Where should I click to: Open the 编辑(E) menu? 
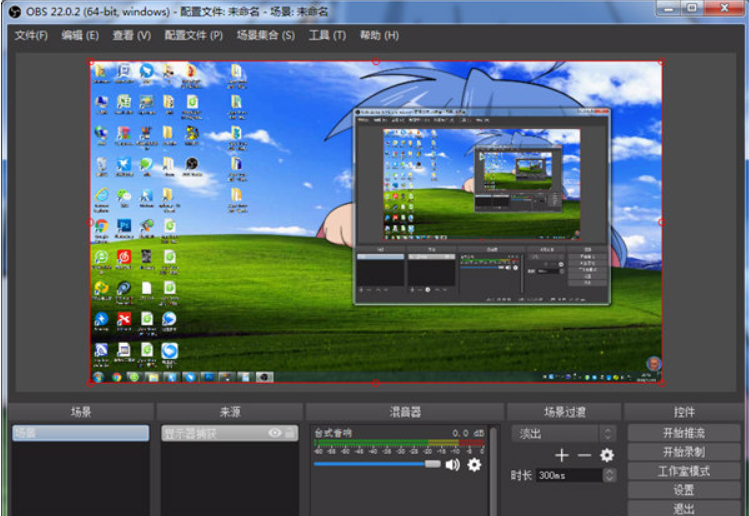80,35
